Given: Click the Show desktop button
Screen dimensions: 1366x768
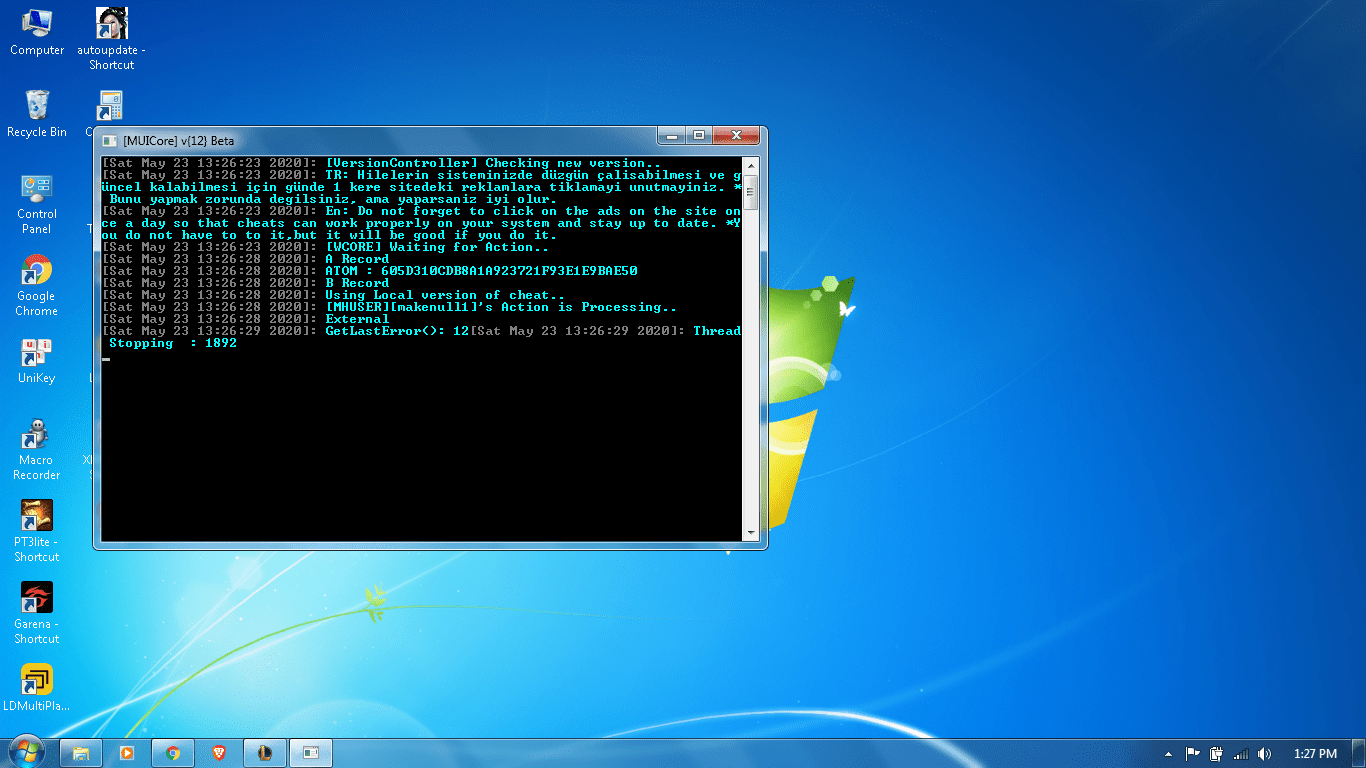Looking at the screenshot, I should (1359, 753).
